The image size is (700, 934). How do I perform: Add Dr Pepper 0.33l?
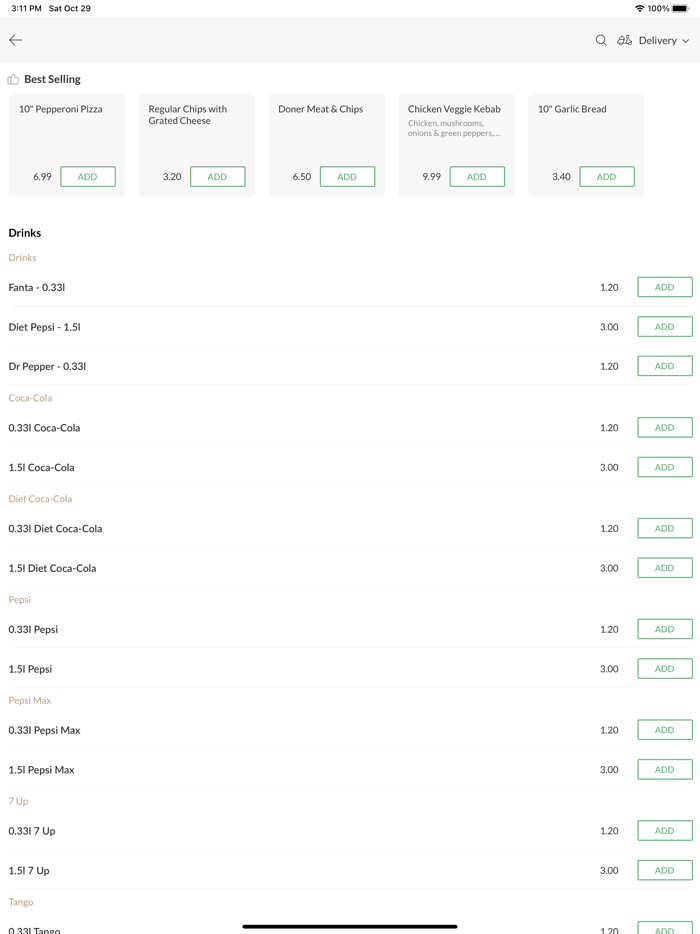click(x=664, y=366)
